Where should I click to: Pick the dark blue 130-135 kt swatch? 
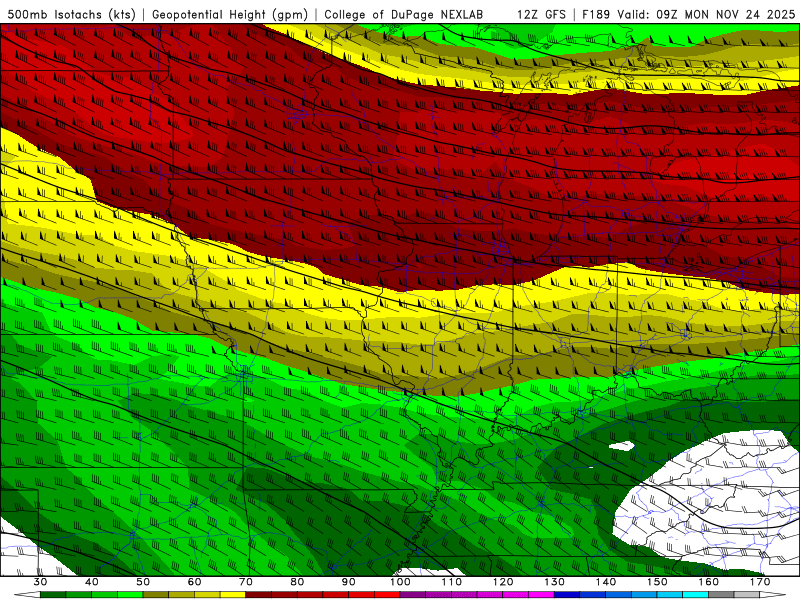(567, 595)
